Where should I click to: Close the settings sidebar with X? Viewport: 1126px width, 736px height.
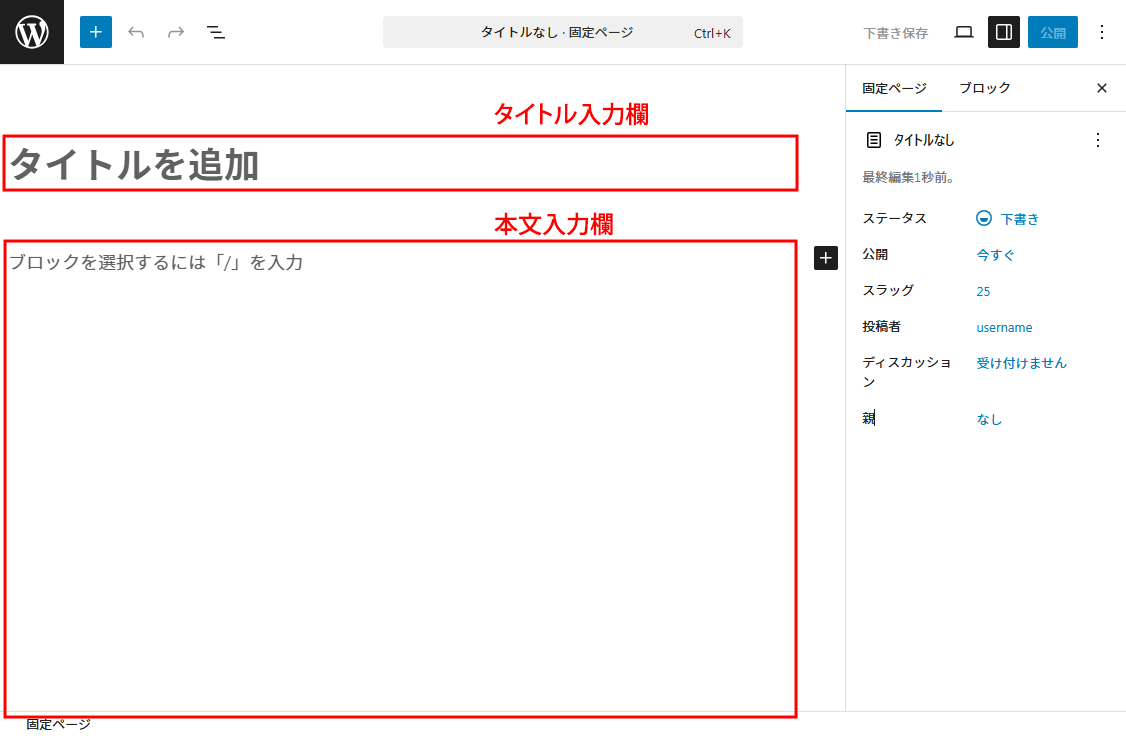tap(1102, 88)
